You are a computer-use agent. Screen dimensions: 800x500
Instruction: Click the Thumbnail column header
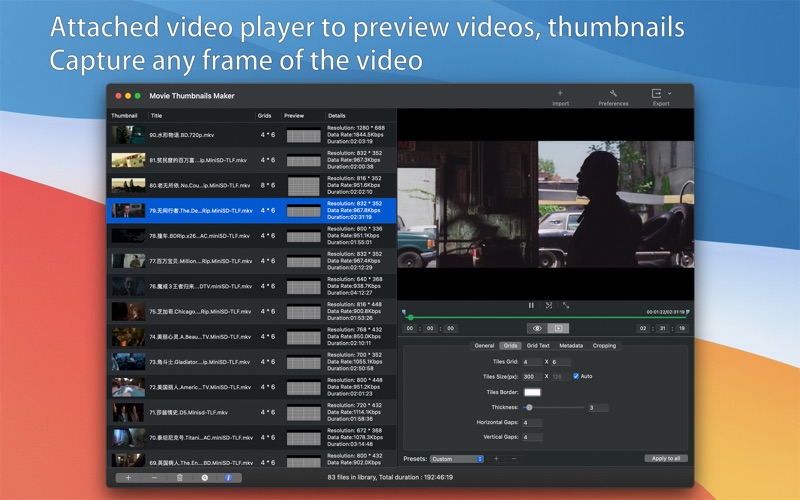click(x=124, y=116)
